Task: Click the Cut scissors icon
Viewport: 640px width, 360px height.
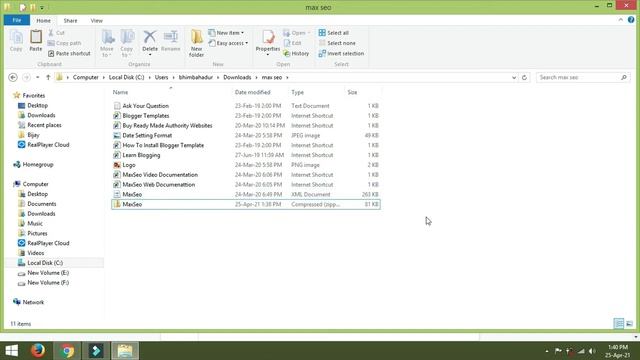Action: pos(51,33)
